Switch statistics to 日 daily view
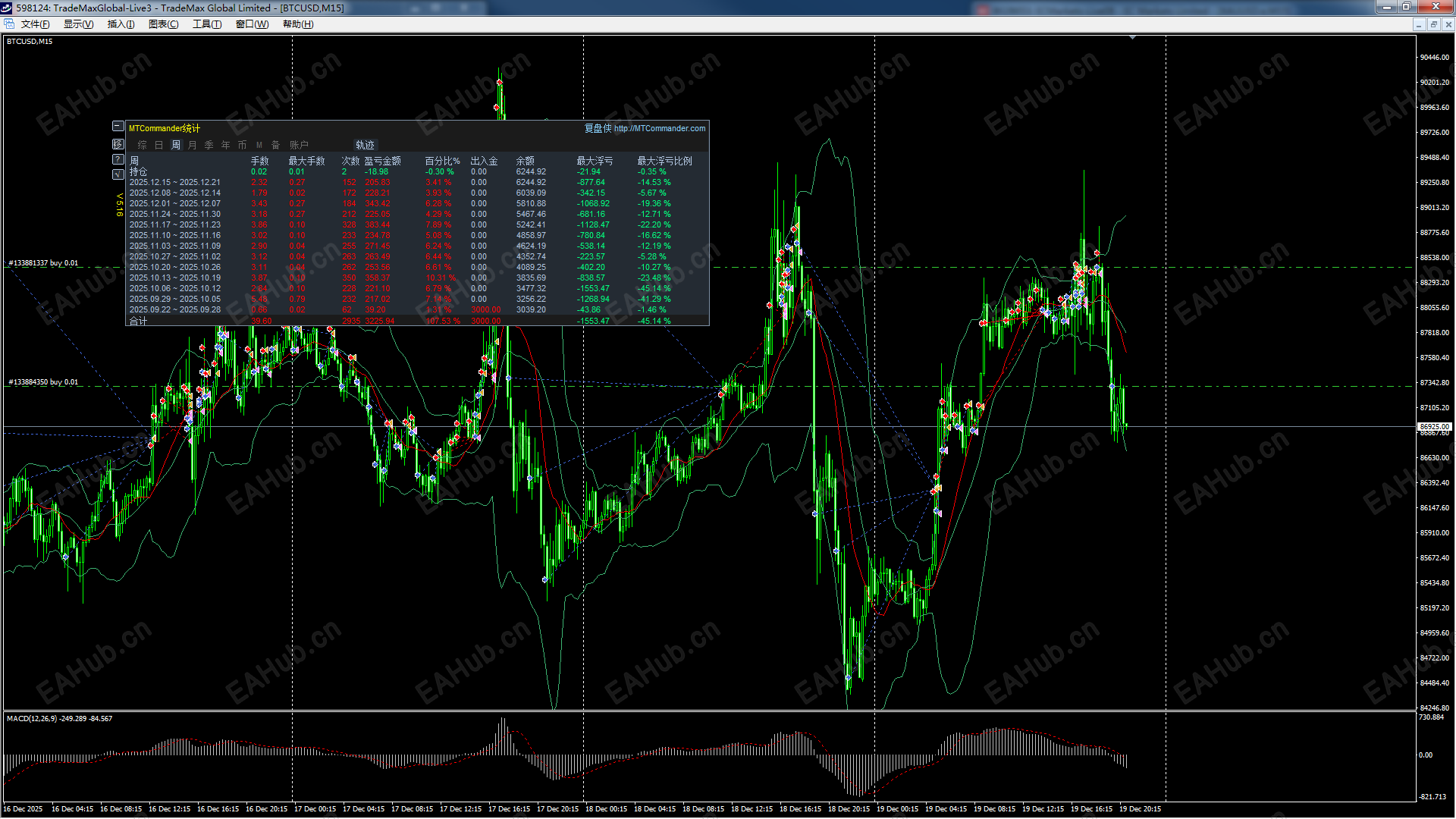The width and height of the screenshot is (1456, 819). coord(158,145)
